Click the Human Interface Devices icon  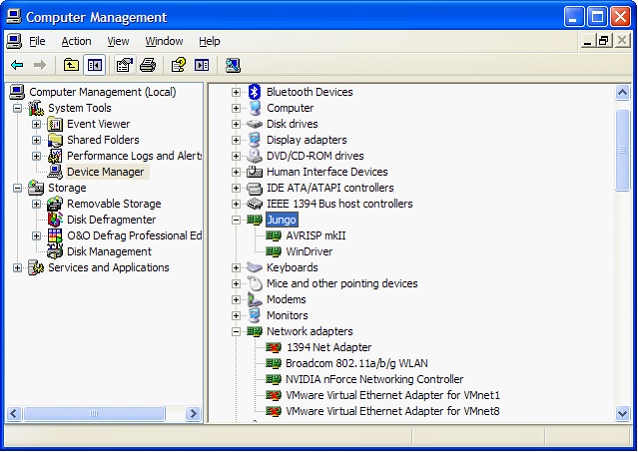click(x=254, y=172)
